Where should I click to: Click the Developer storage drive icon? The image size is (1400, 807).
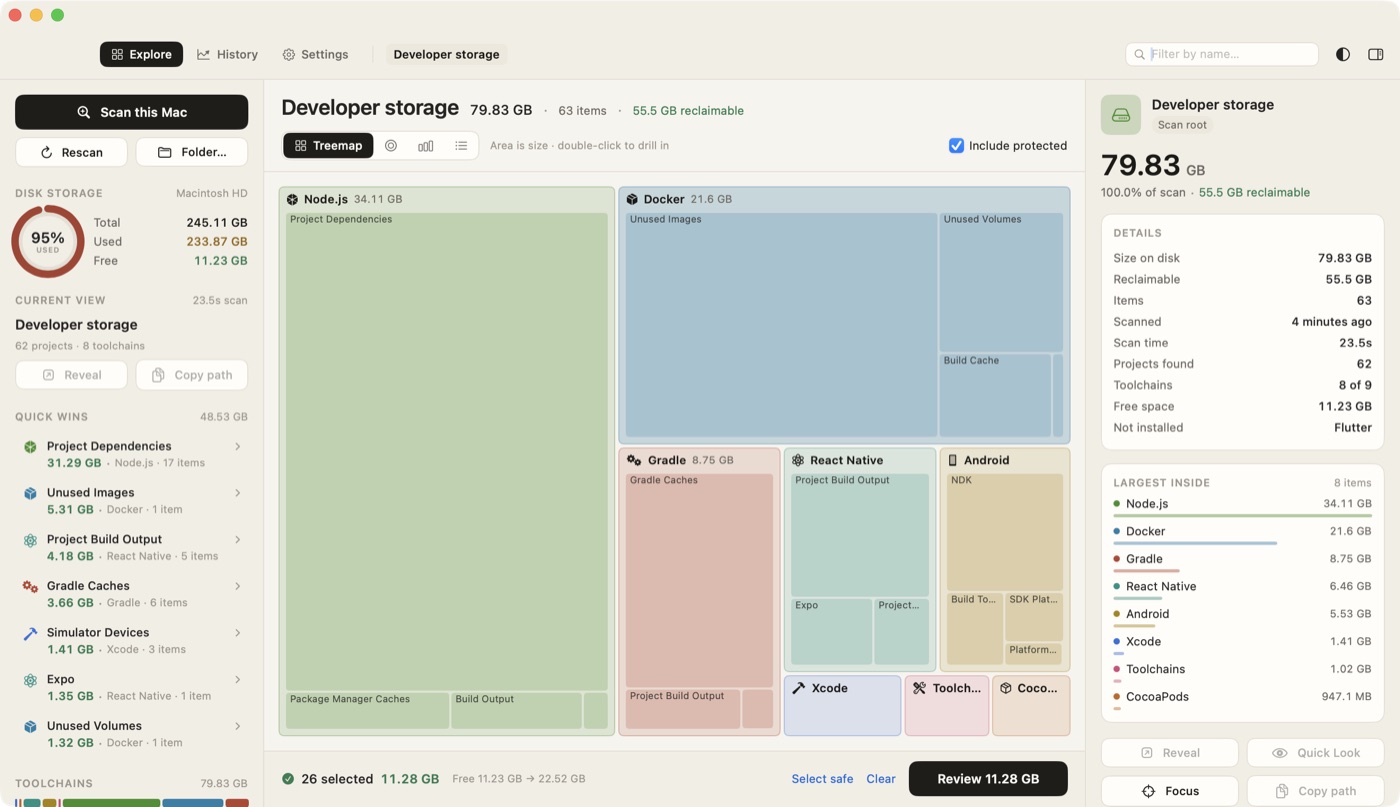[1121, 115]
